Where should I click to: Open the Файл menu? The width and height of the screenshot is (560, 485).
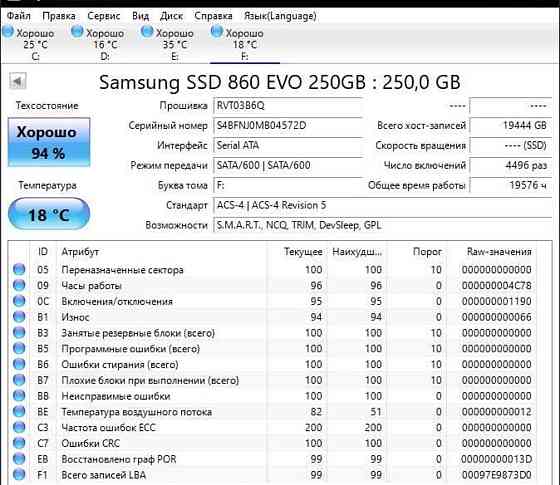tap(19, 16)
